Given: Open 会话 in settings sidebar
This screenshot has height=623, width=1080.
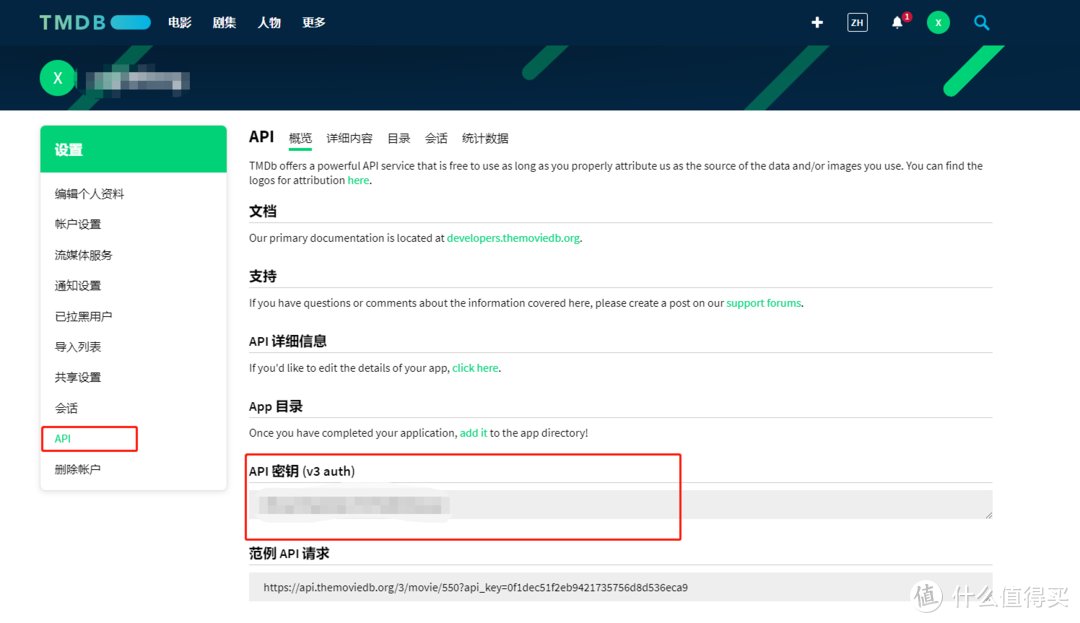Looking at the screenshot, I should click(x=66, y=408).
